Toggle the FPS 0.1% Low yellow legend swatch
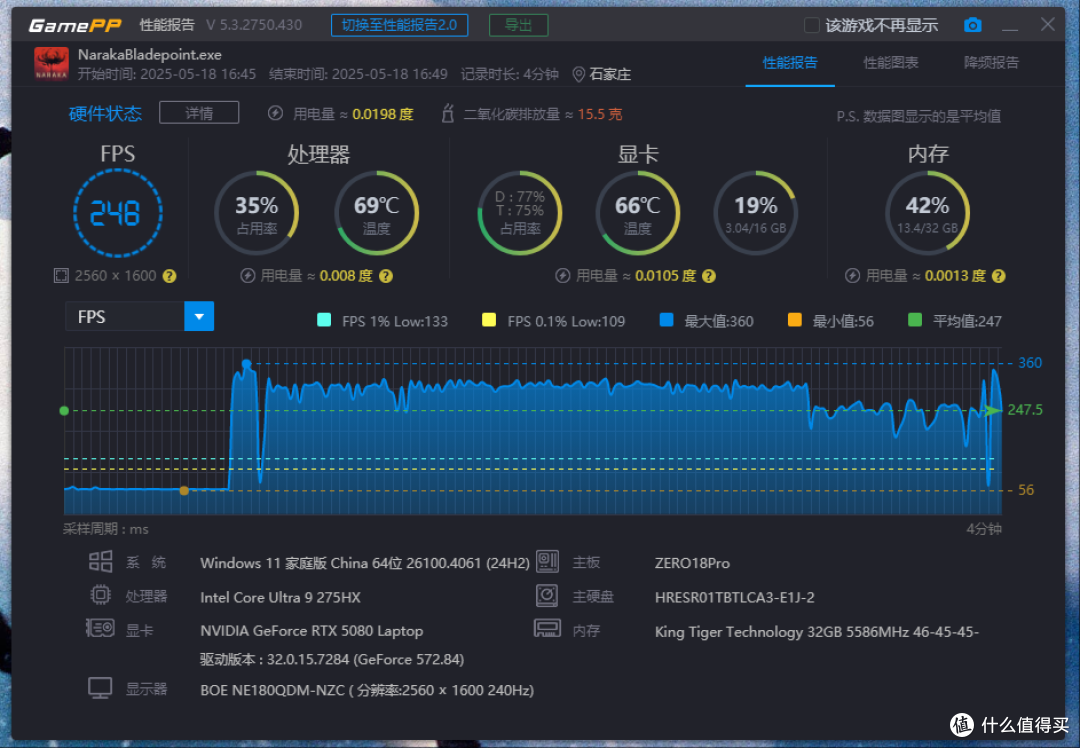This screenshot has width=1080, height=748. tap(489, 320)
